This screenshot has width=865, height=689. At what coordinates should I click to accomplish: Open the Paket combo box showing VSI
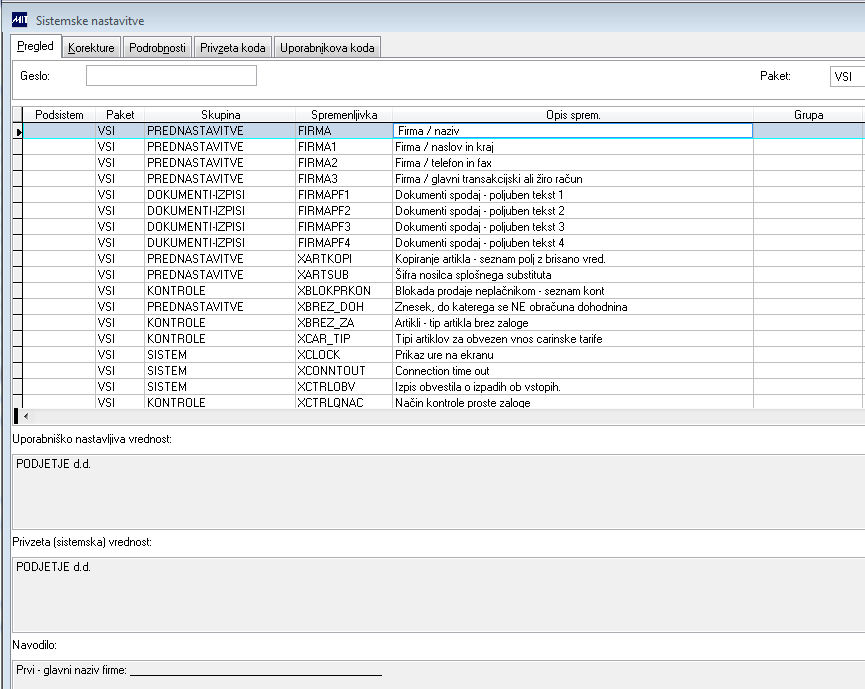(847, 76)
